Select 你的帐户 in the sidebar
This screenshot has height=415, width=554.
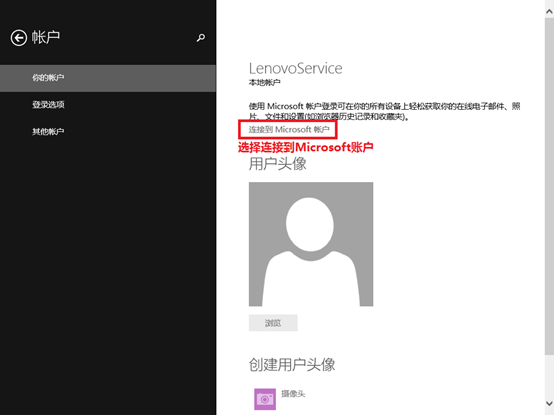pyautogui.click(x=108, y=78)
